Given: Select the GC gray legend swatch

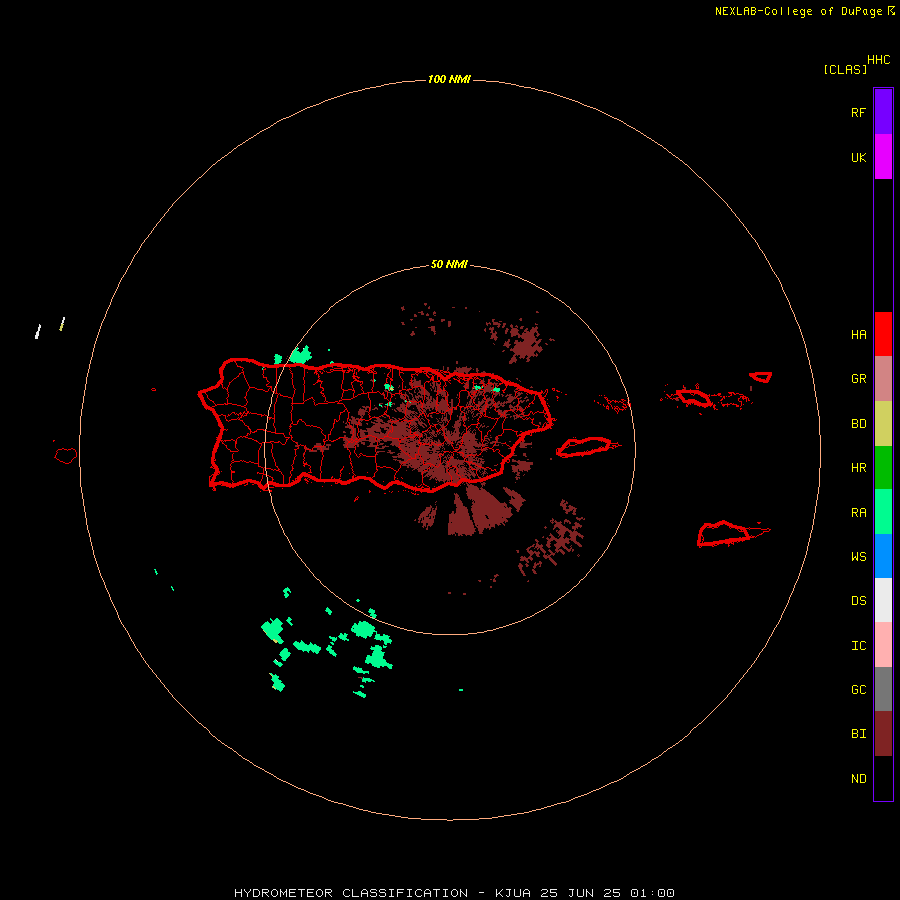Looking at the screenshot, I should [883, 689].
